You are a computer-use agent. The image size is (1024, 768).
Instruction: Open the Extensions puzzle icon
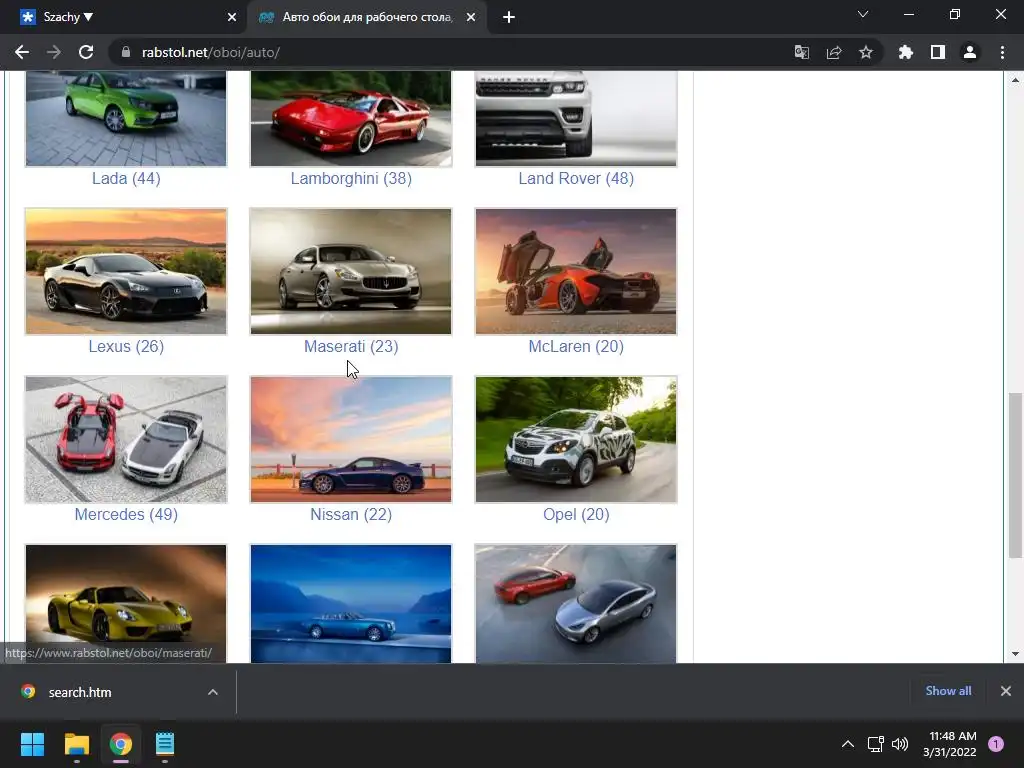click(905, 52)
